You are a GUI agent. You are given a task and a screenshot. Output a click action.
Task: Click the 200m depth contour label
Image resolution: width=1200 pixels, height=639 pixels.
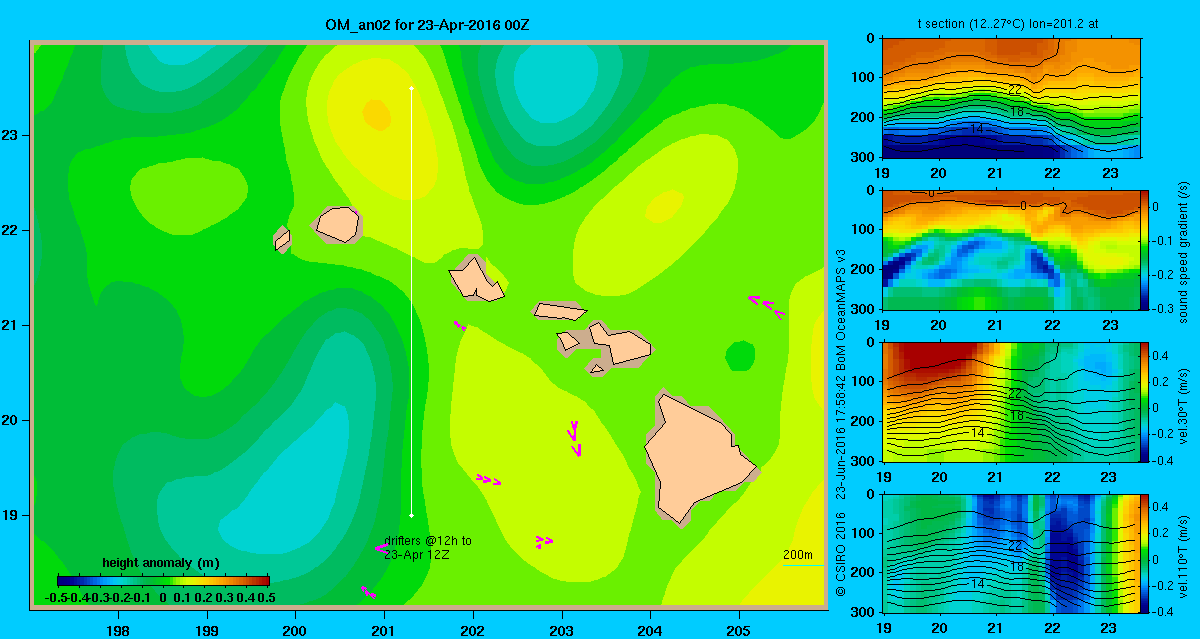pos(797,554)
